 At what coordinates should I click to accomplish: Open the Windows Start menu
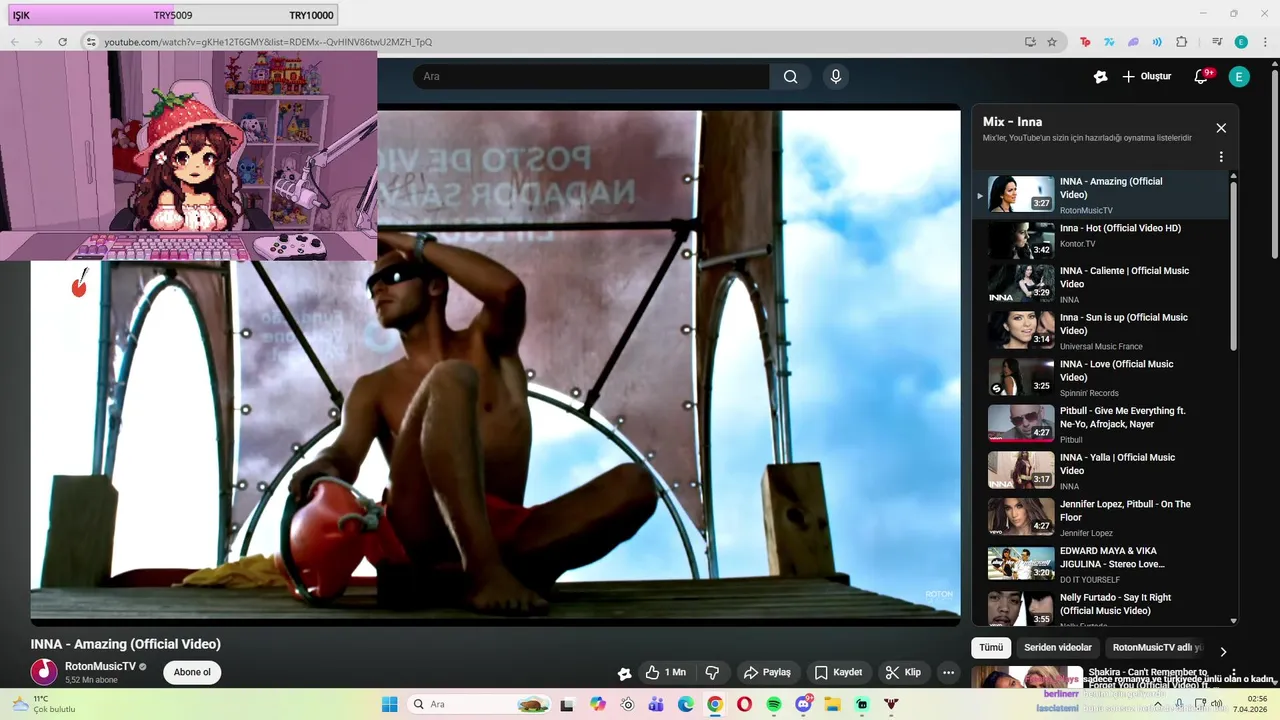[x=389, y=704]
